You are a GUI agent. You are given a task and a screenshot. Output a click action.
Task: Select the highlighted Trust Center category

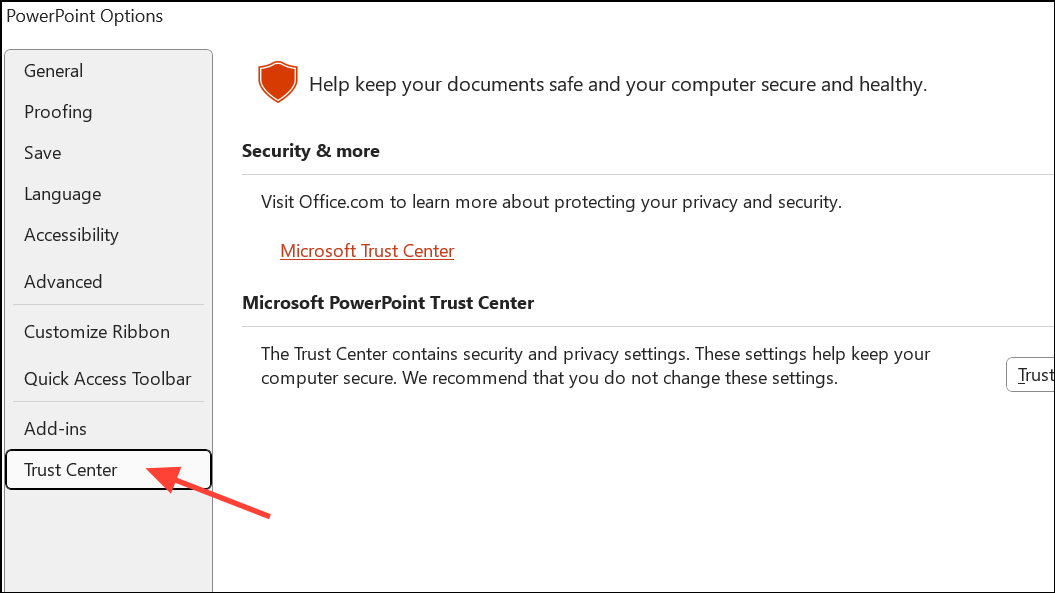click(108, 470)
